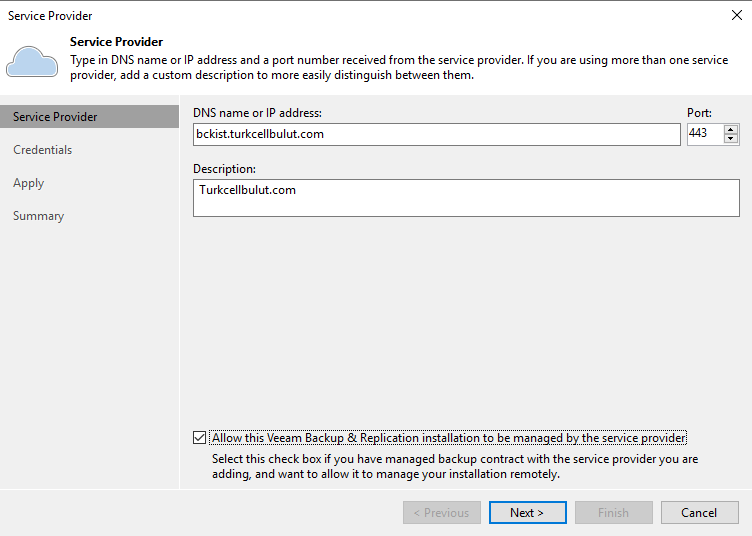Click the 'Allow this Veeam Backup & Replication' label

(448, 438)
